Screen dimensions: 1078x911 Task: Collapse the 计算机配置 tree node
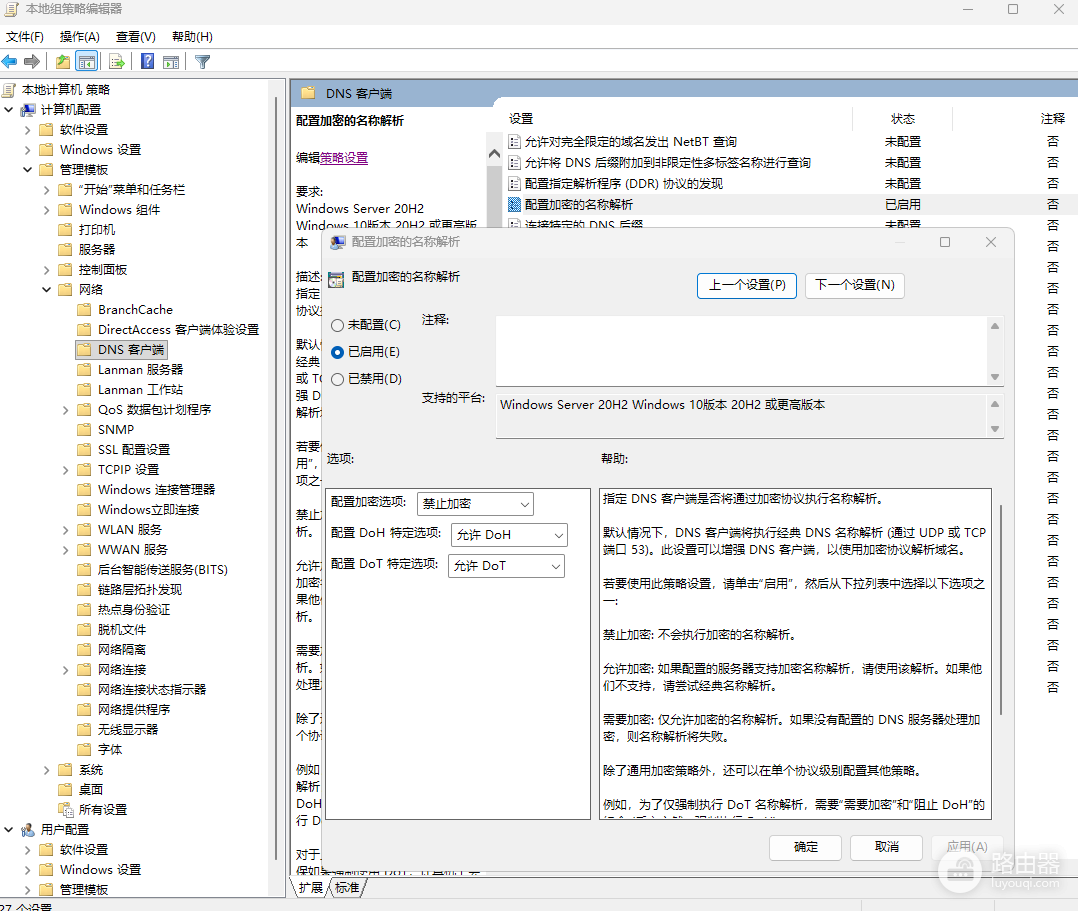8,110
